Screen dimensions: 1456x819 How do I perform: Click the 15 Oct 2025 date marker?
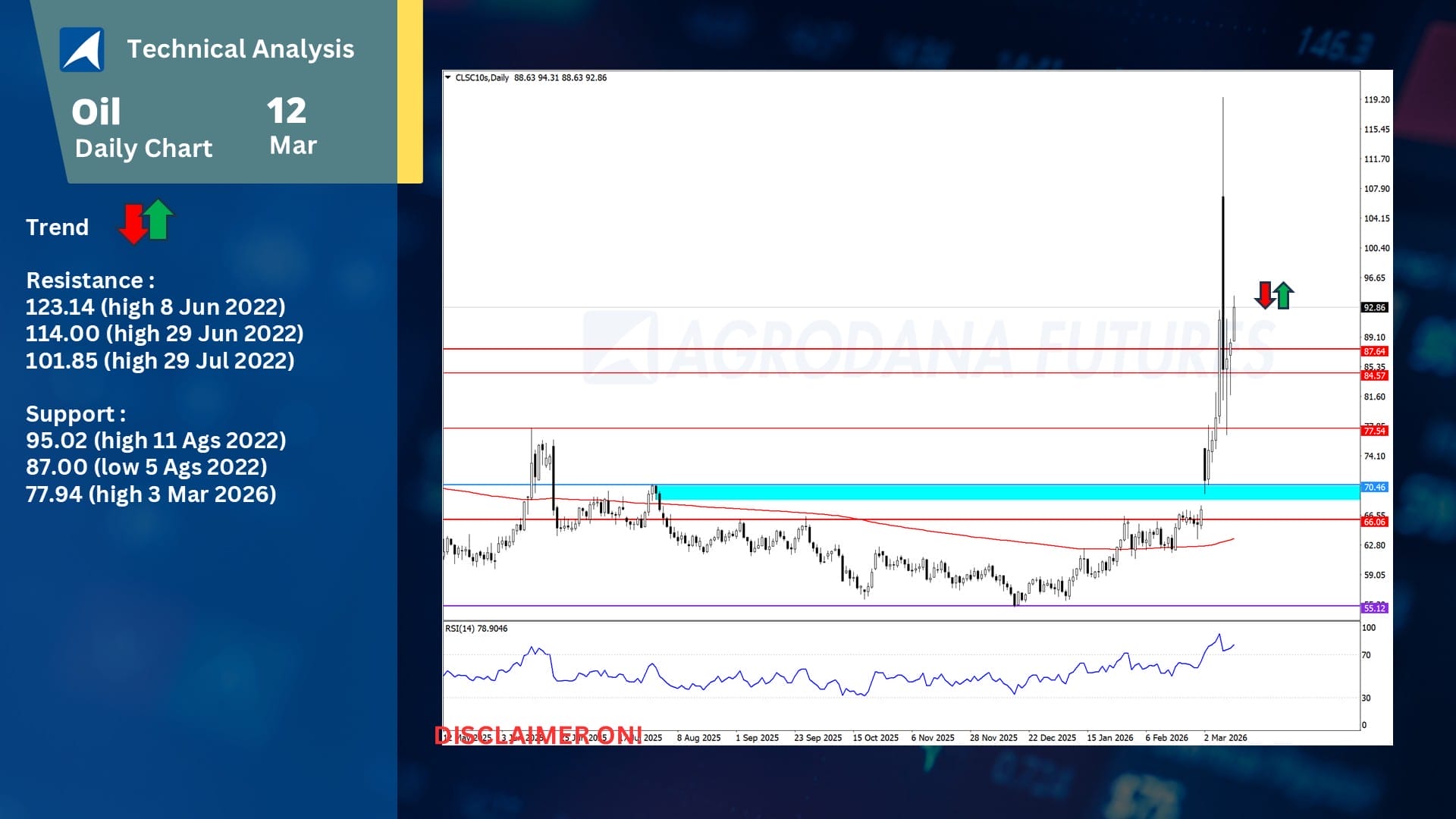click(875, 737)
